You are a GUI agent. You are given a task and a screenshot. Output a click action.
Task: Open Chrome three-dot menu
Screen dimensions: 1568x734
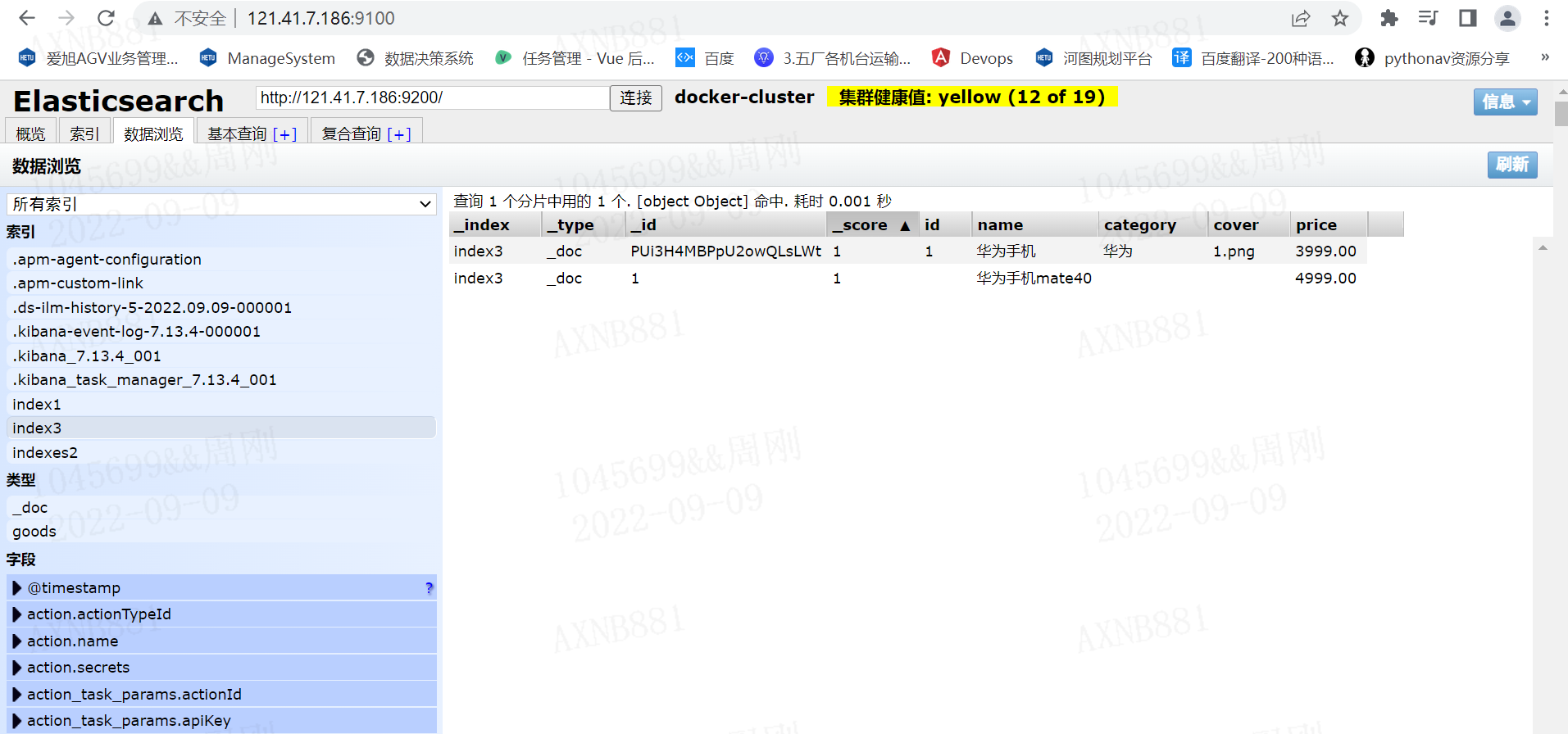(x=1547, y=18)
